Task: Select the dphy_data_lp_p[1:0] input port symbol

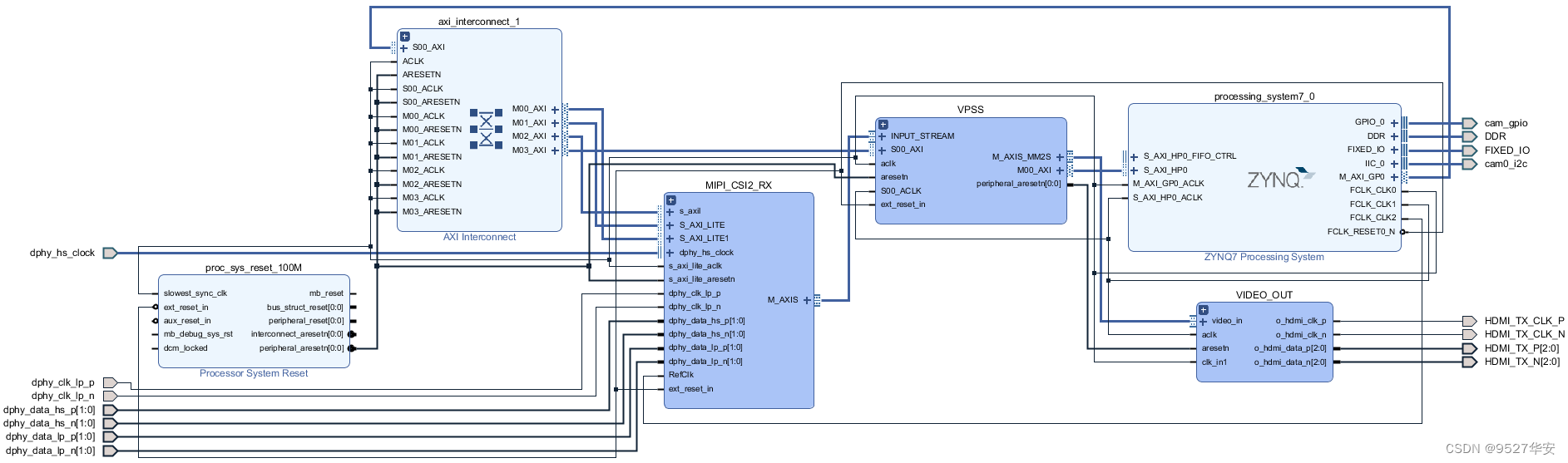Action: point(110,437)
